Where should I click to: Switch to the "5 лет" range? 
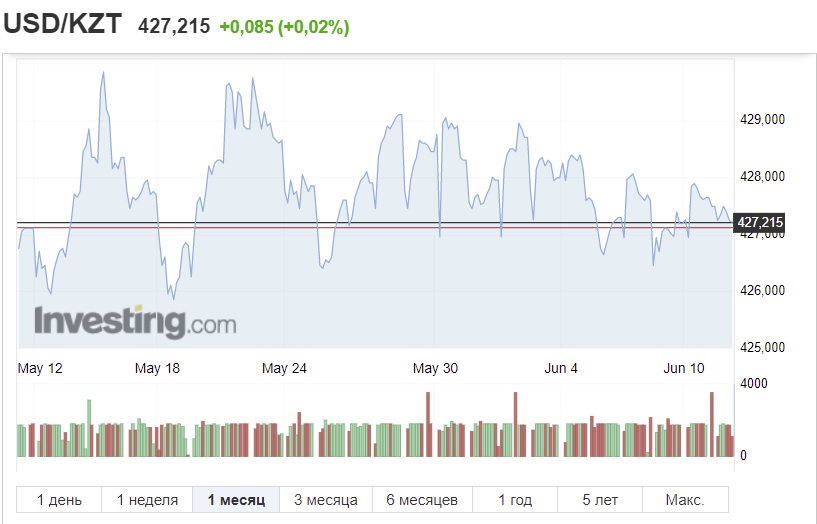pyautogui.click(x=600, y=500)
